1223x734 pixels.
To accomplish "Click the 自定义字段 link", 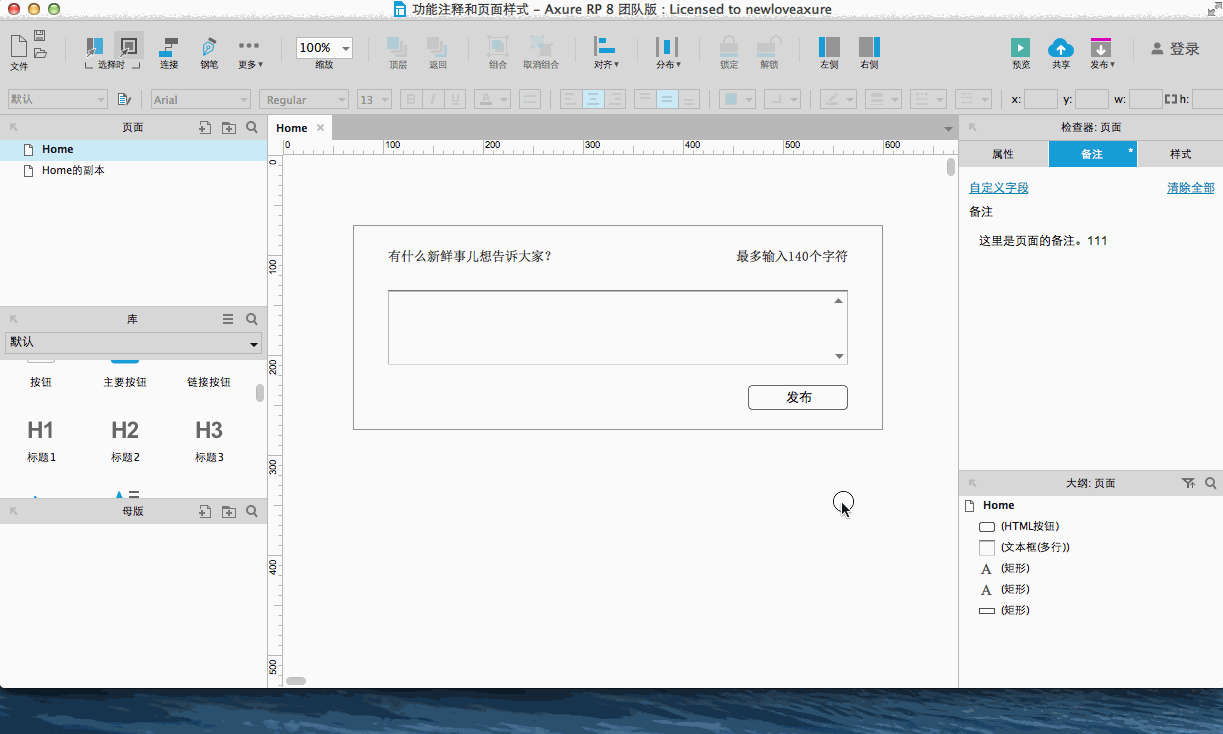I will tap(998, 187).
